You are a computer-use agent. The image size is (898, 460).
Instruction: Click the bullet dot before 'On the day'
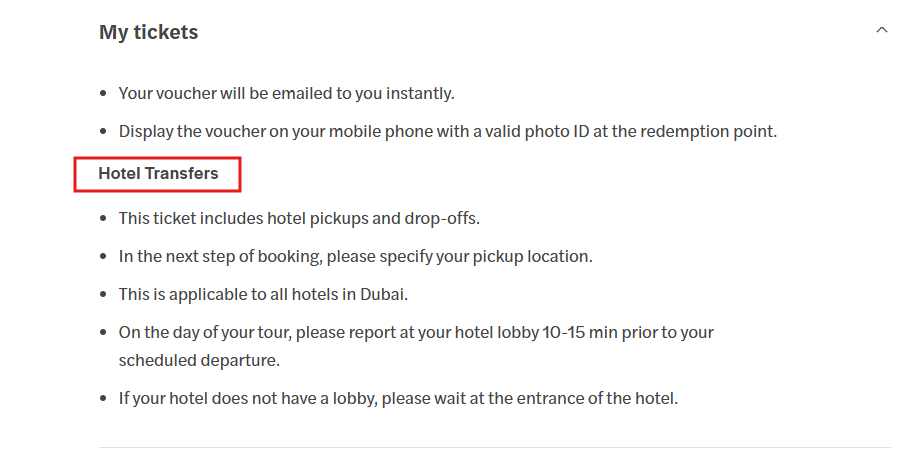click(104, 333)
